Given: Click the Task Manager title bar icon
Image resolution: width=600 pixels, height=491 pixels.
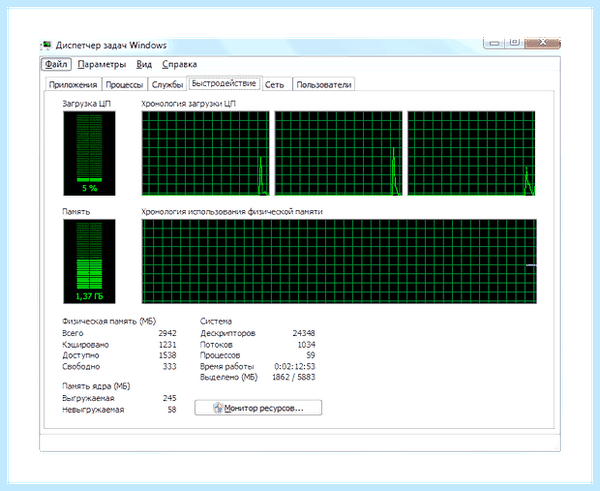Looking at the screenshot, I should (x=46, y=45).
